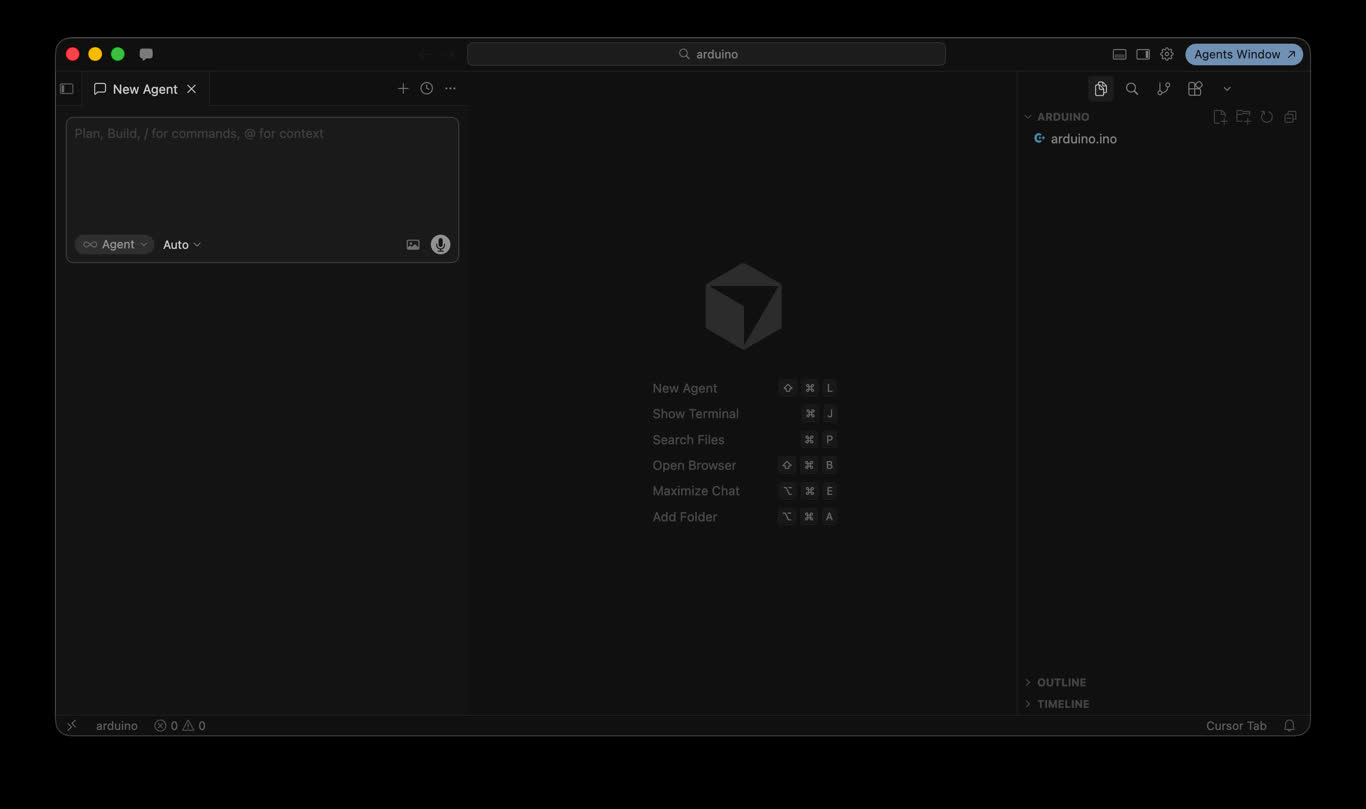
Task: Toggle the secondary sidebar layout icon
Action: click(x=1143, y=55)
